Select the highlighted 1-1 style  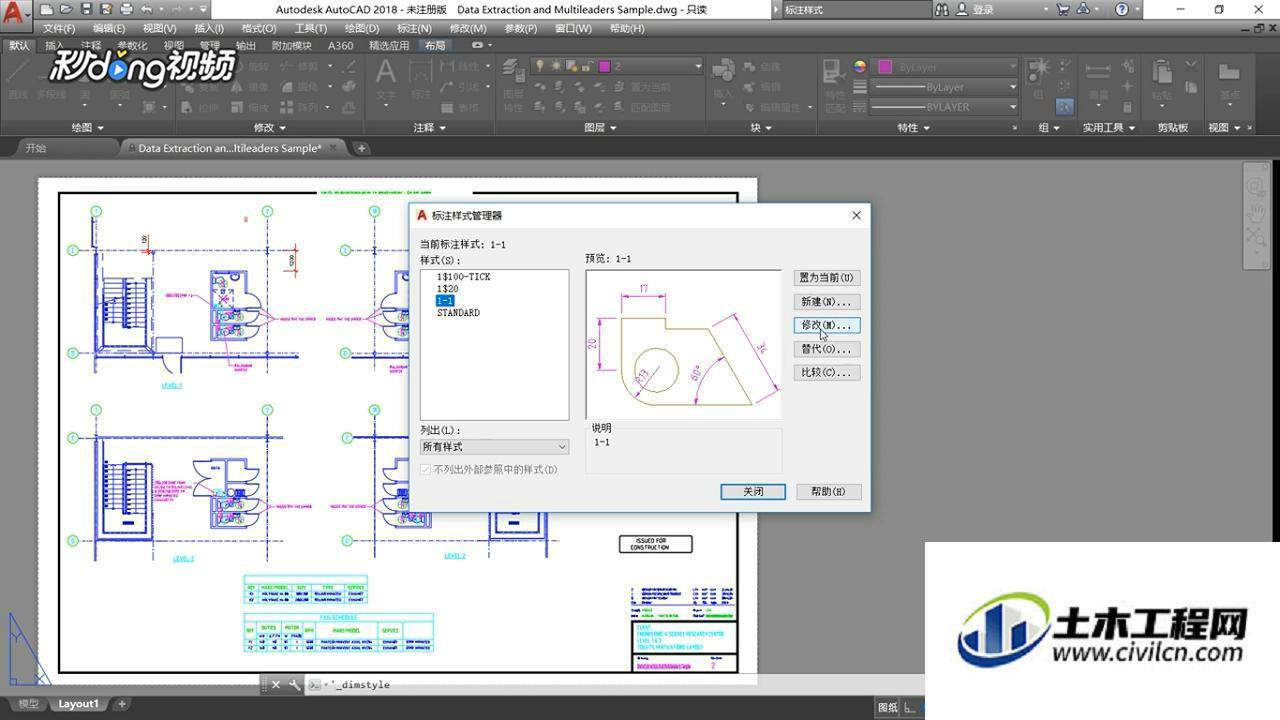click(445, 301)
